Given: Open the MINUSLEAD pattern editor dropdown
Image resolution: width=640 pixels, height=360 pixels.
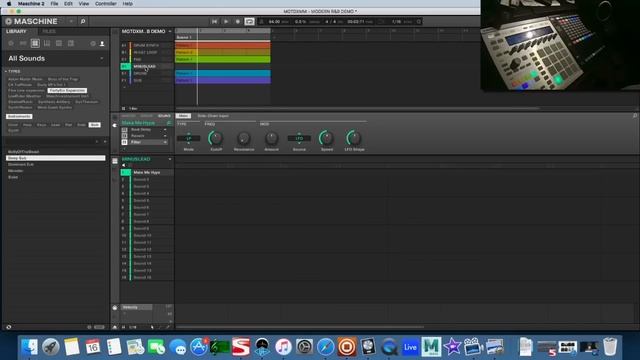Looking at the screenshot, I should (x=170, y=159).
